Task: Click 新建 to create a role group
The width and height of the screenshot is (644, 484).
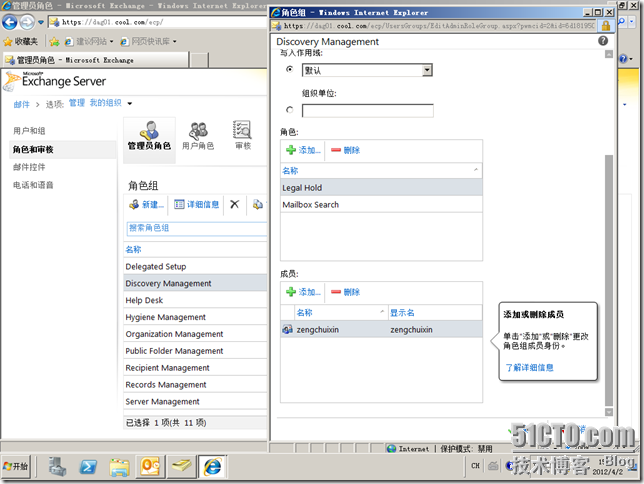Action: pos(146,204)
